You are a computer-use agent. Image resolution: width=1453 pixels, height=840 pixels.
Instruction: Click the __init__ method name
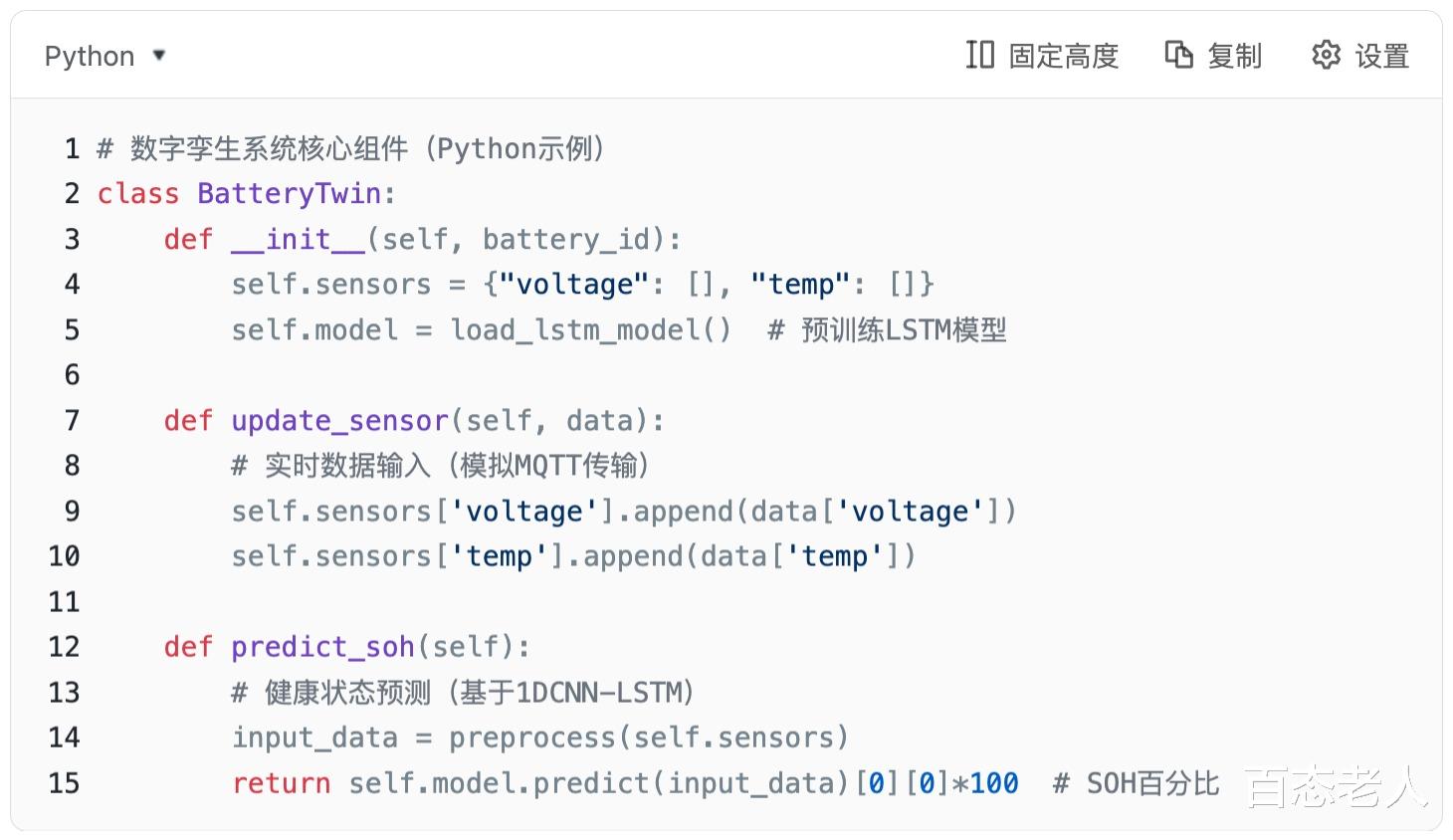click(x=298, y=239)
